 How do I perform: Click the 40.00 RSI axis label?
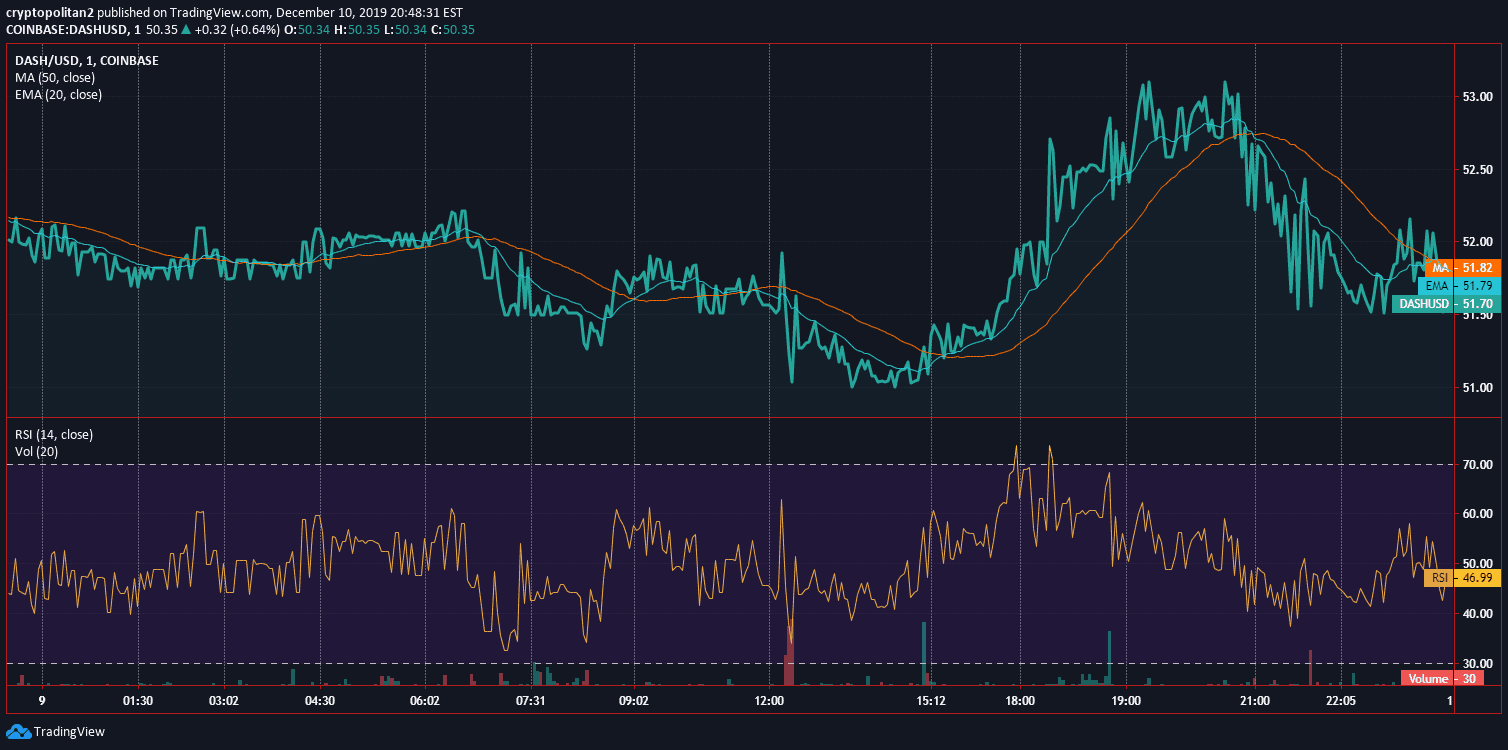click(1478, 614)
